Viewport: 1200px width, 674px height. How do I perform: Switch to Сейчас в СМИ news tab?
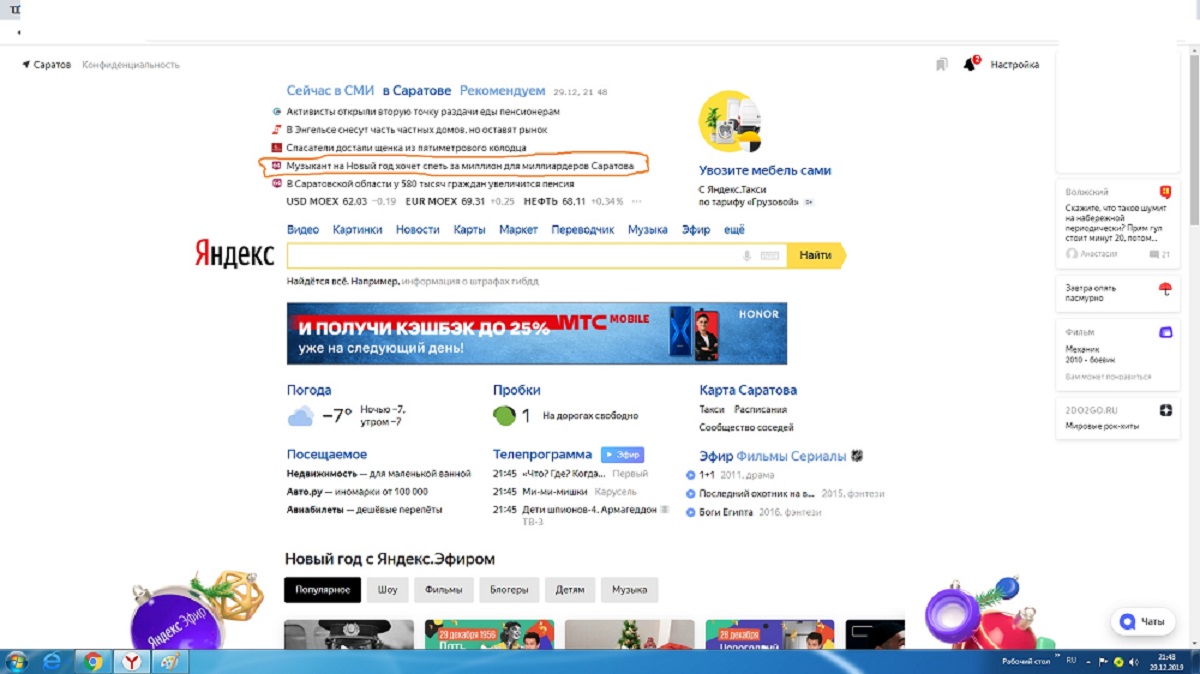click(330, 91)
